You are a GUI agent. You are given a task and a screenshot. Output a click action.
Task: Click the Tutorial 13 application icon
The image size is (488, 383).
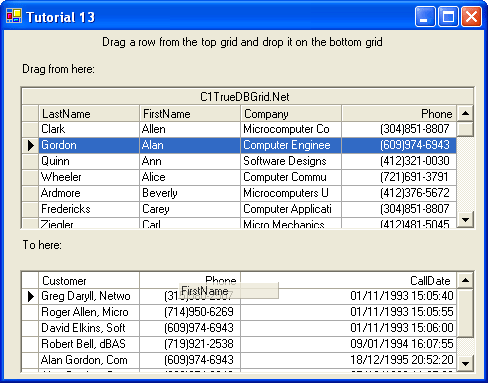click(x=14, y=16)
